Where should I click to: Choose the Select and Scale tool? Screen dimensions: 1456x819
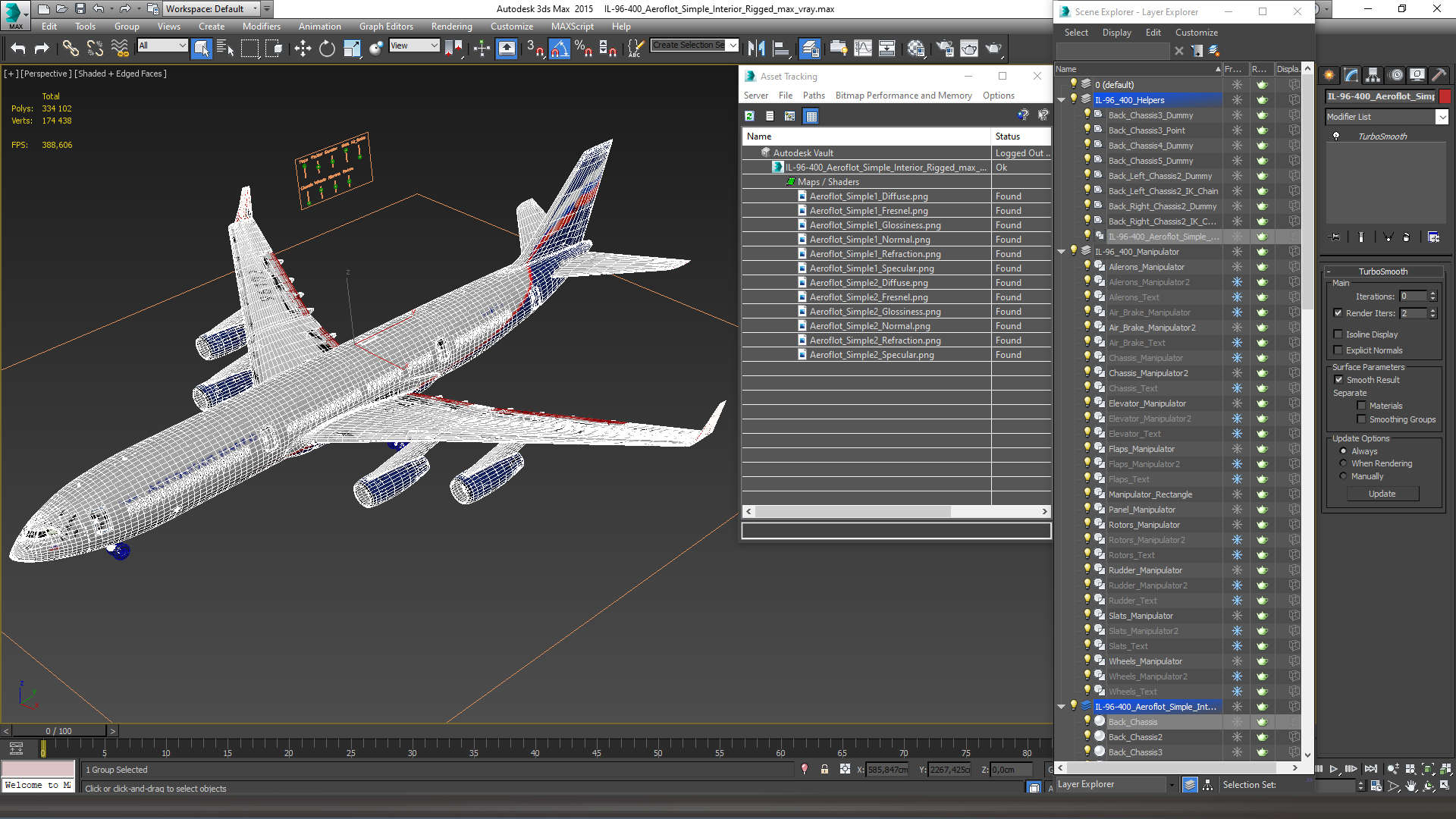point(352,49)
